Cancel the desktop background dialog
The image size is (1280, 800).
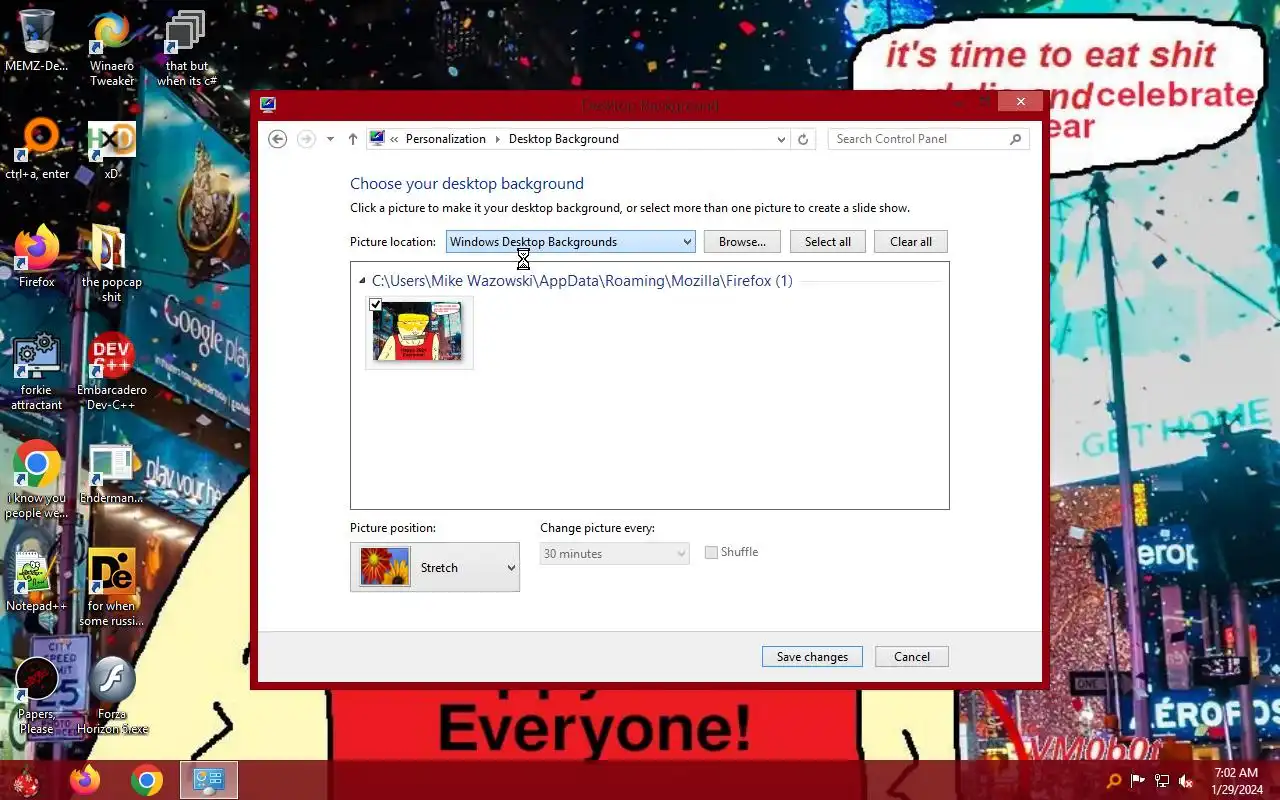912,657
